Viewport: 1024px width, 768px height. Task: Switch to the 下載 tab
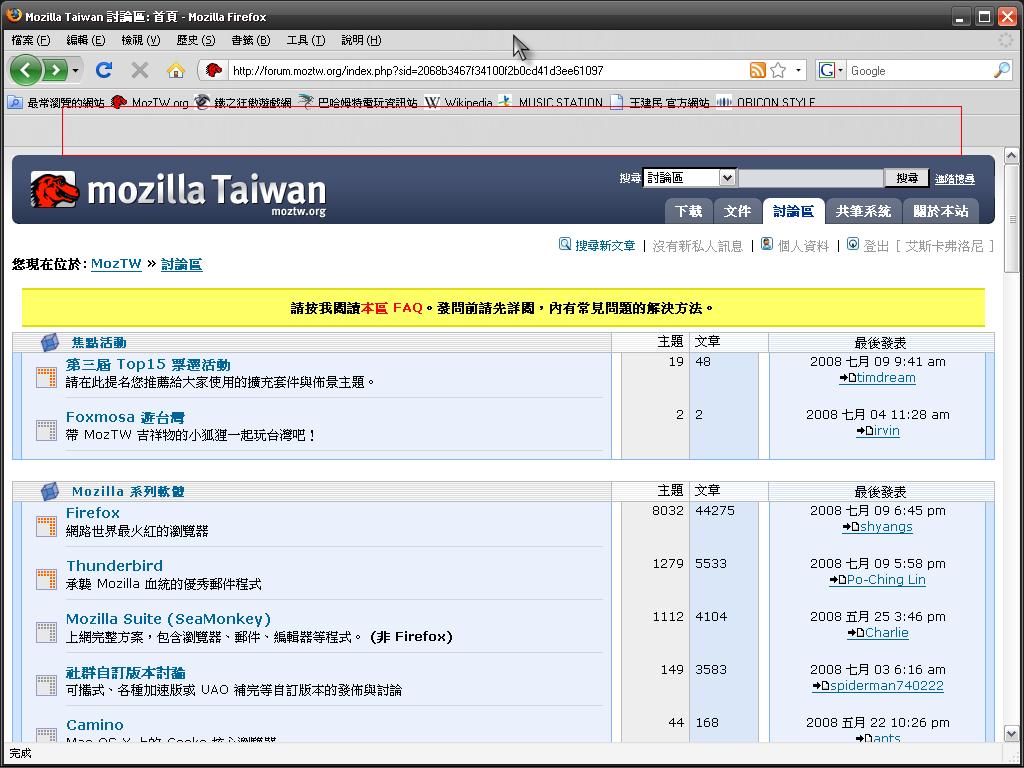click(x=688, y=211)
